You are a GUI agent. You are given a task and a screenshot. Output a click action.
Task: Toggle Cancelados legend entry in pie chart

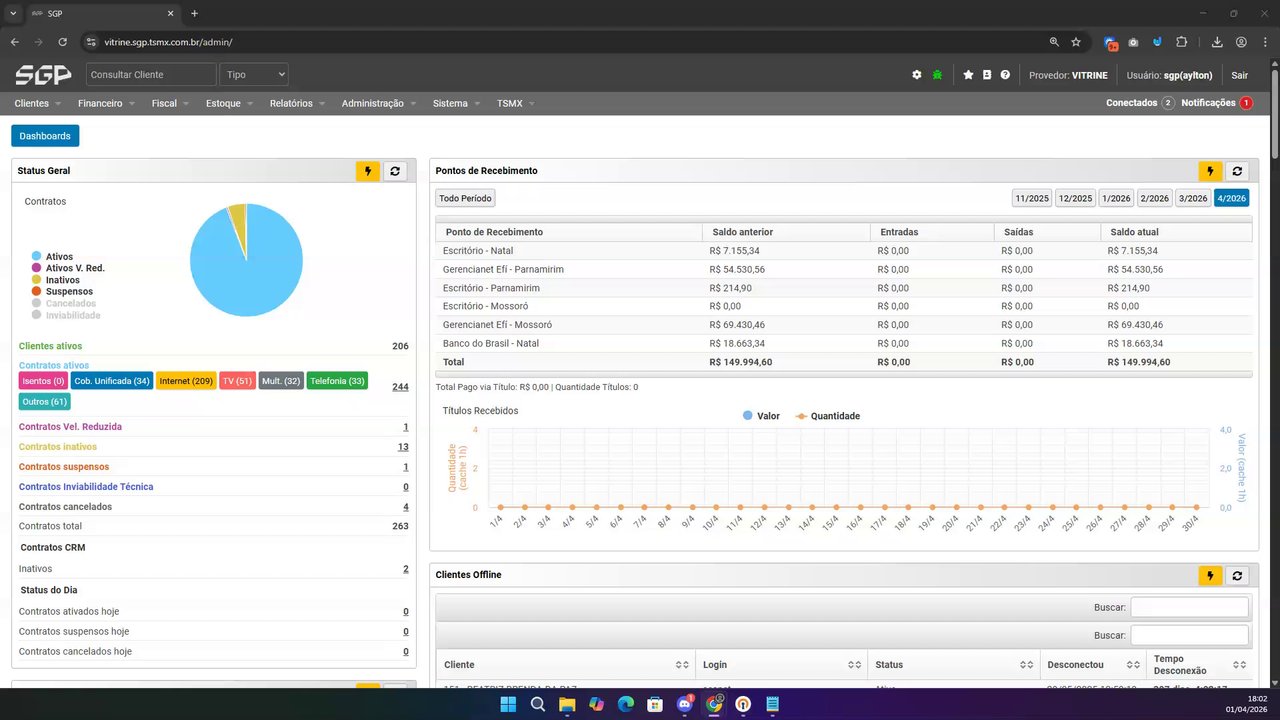[x=64, y=303]
